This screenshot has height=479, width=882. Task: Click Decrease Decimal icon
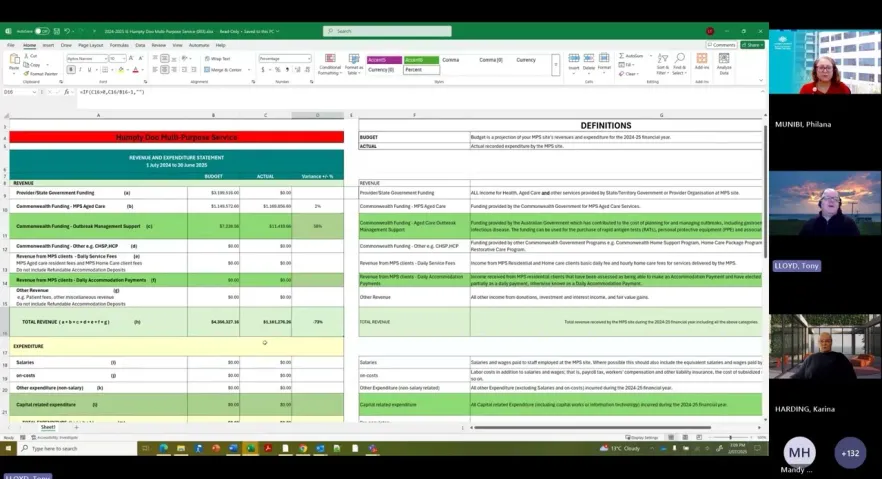pos(308,70)
